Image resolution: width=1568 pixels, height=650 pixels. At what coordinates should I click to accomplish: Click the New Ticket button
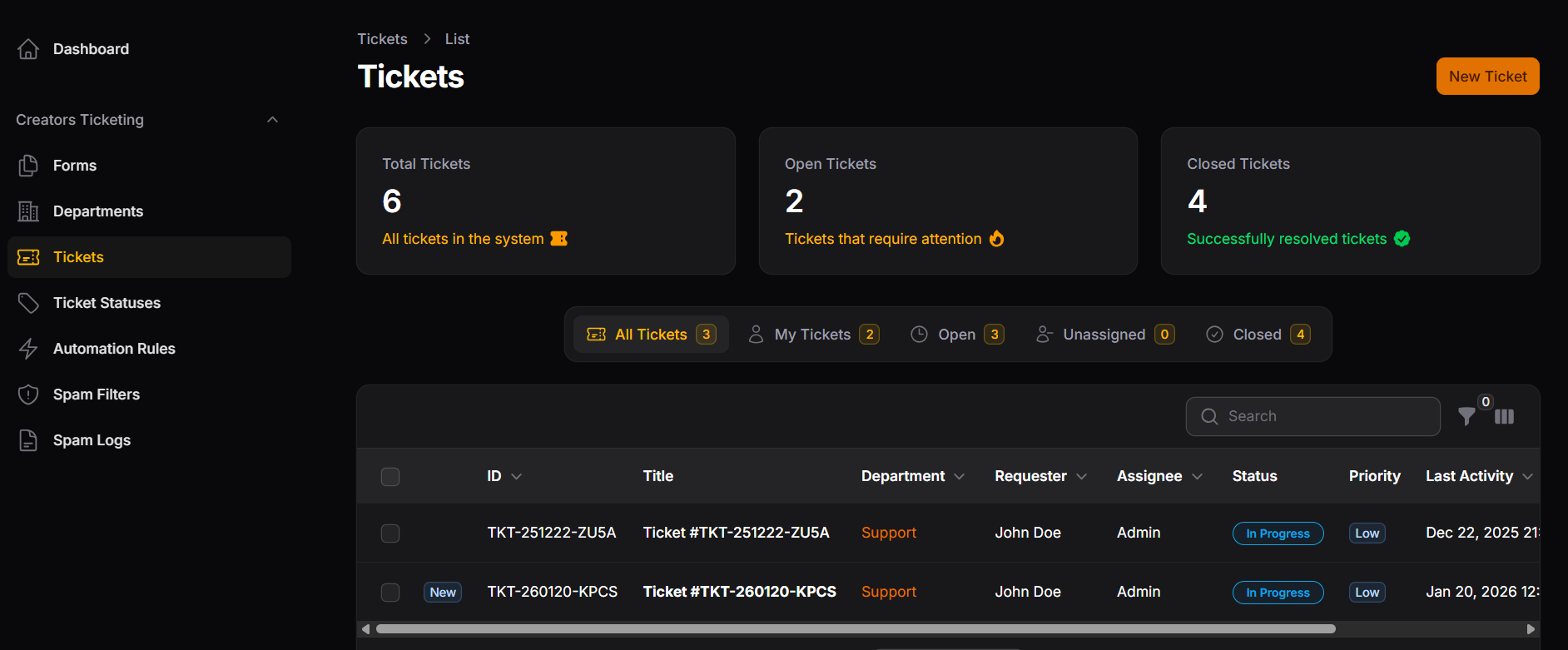pos(1487,77)
